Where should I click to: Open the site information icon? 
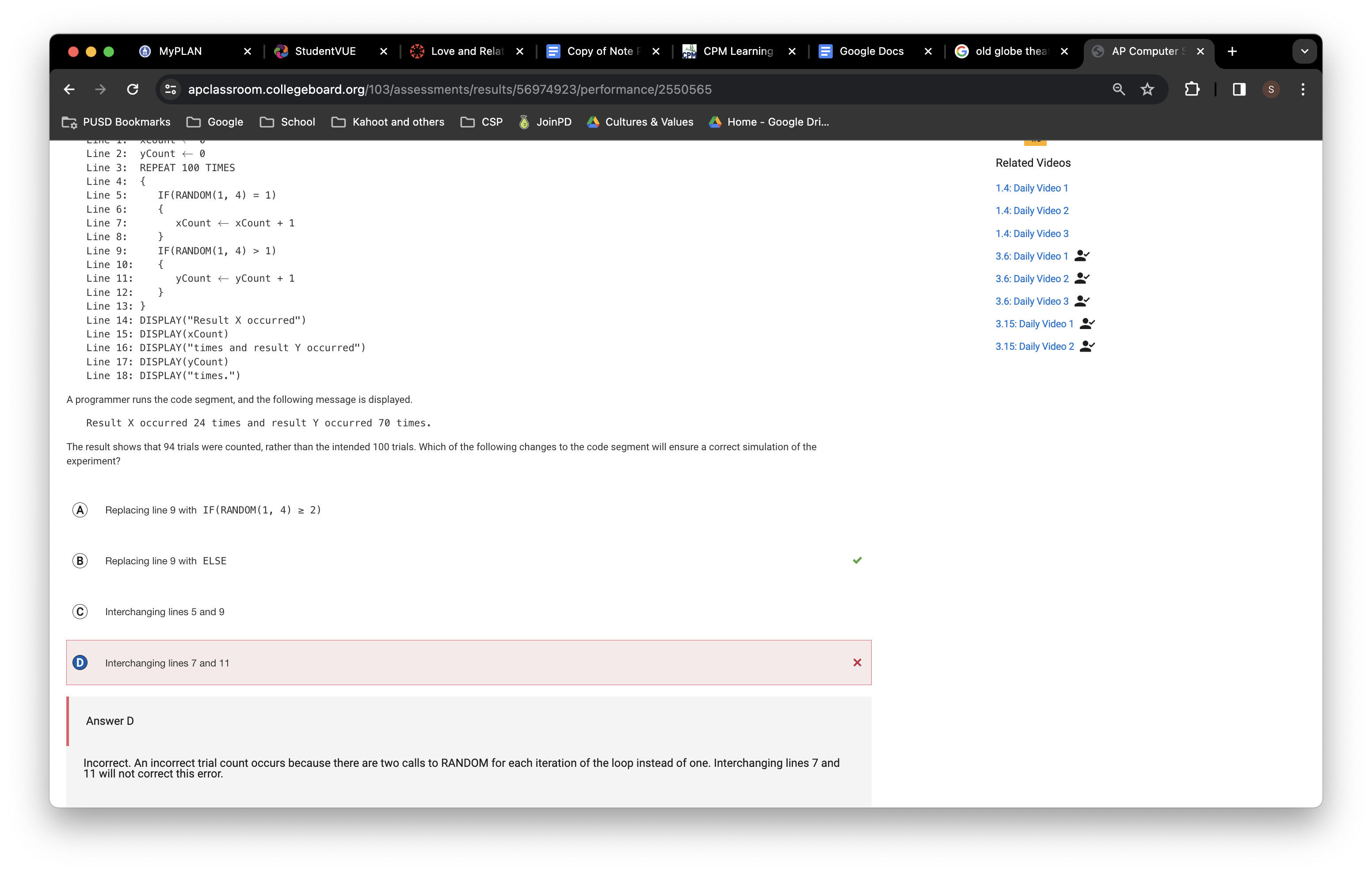click(170, 89)
